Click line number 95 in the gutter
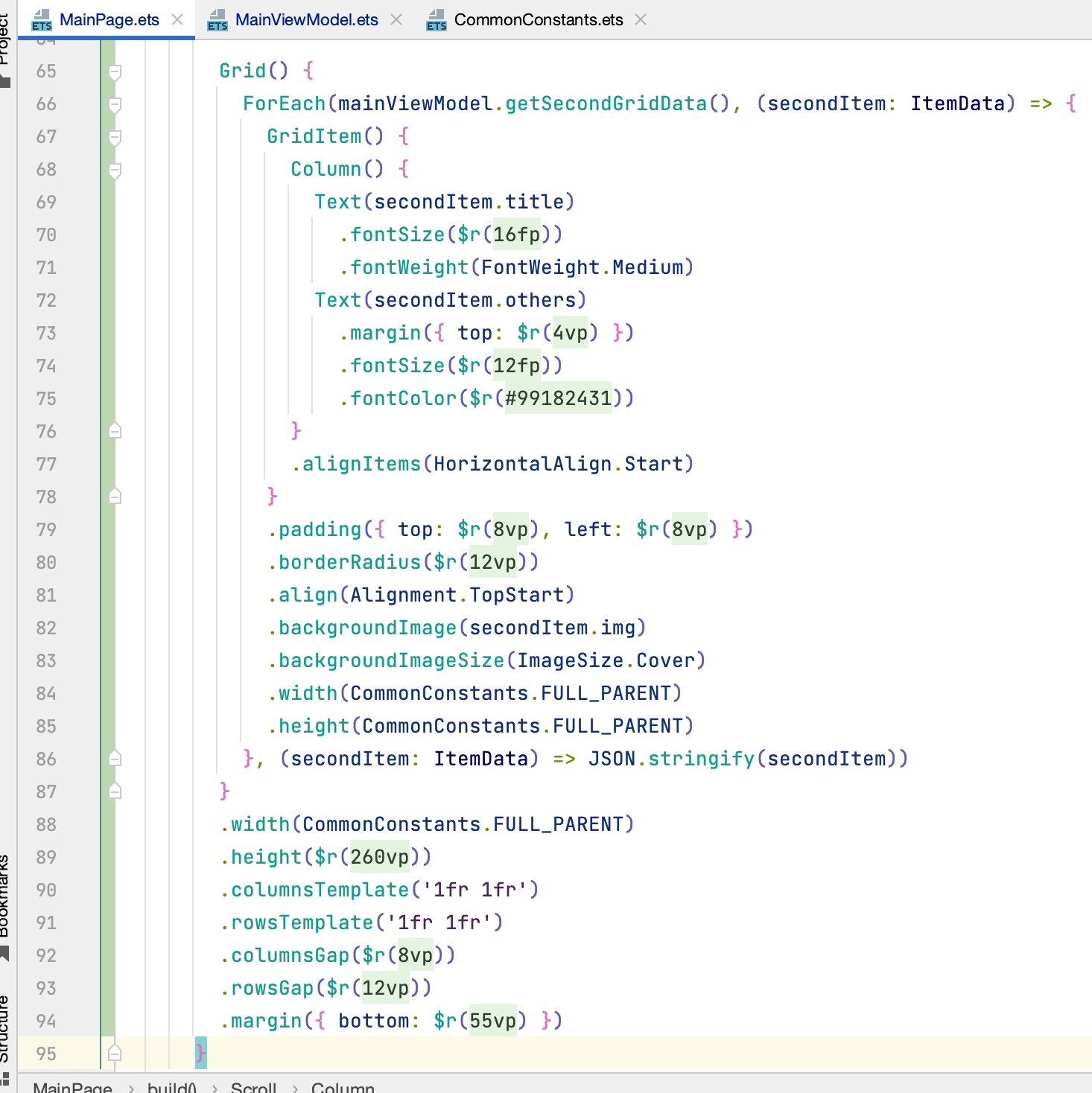The height and width of the screenshot is (1093, 1092). [x=46, y=1054]
